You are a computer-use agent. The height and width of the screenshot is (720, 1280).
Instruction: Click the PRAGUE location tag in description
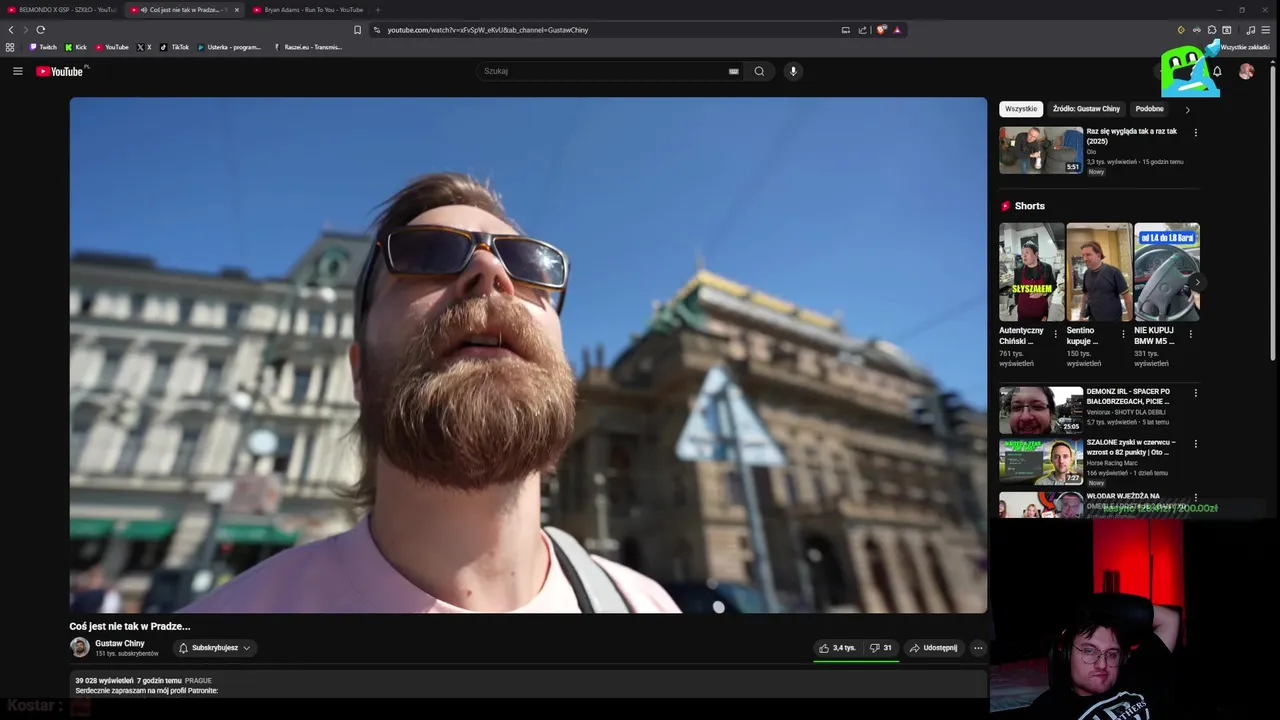click(198, 681)
